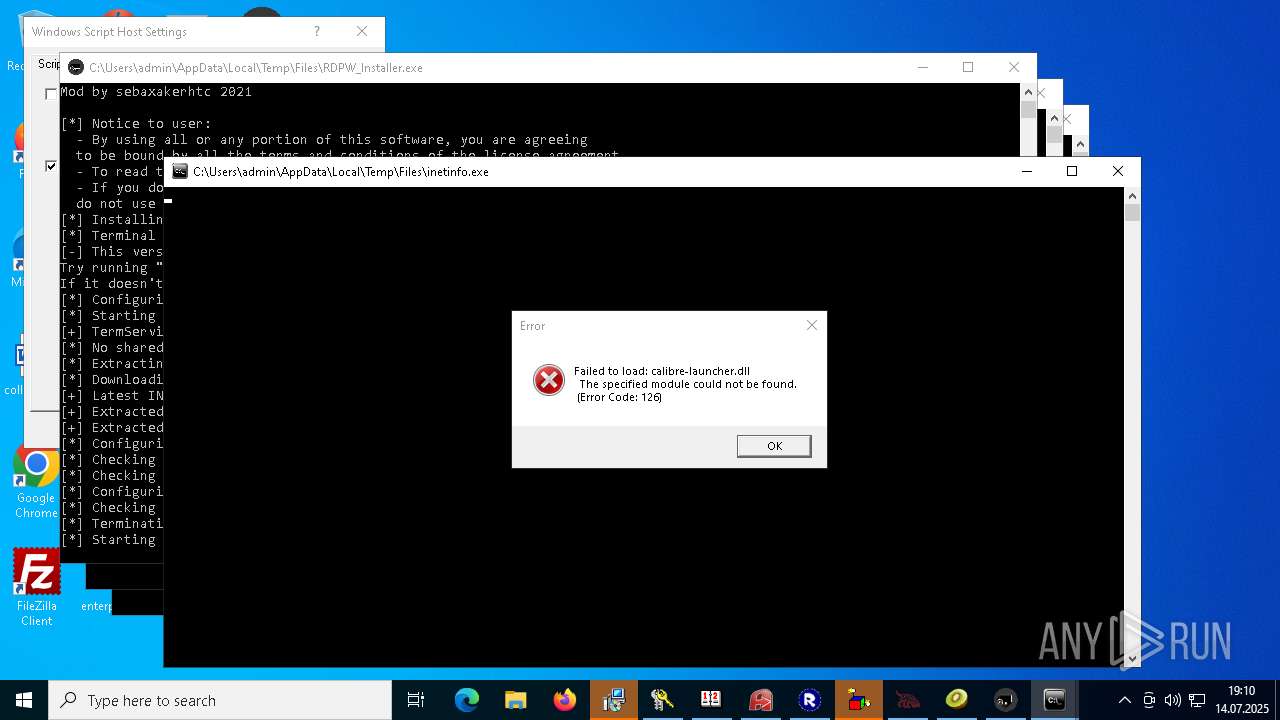Click the keys icon on the taskbar
Viewport: 1280px width, 720px height.
pos(662,700)
